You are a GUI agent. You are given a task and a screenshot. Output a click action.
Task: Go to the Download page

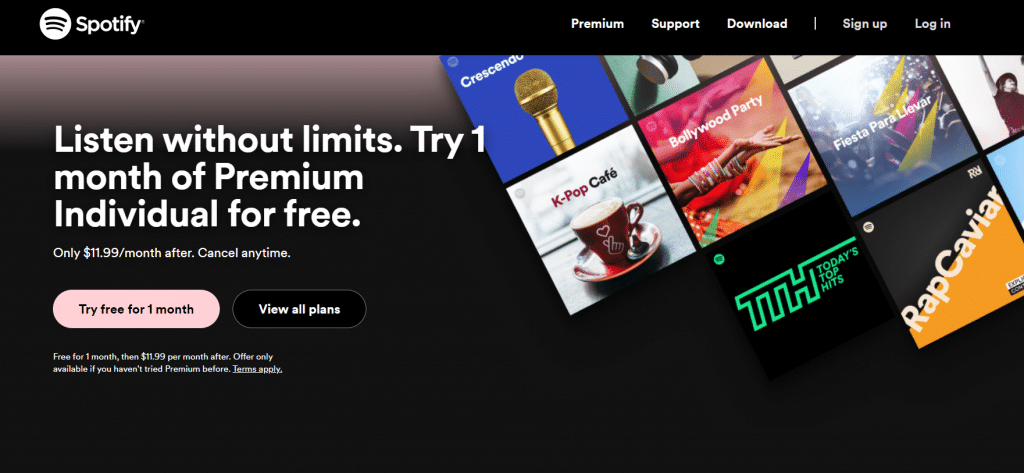(757, 24)
